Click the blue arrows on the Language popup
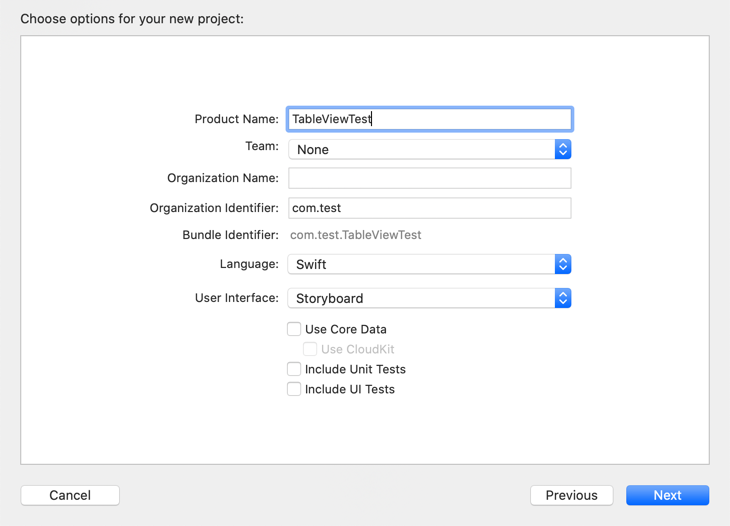This screenshot has height=526, width=730. pos(563,264)
